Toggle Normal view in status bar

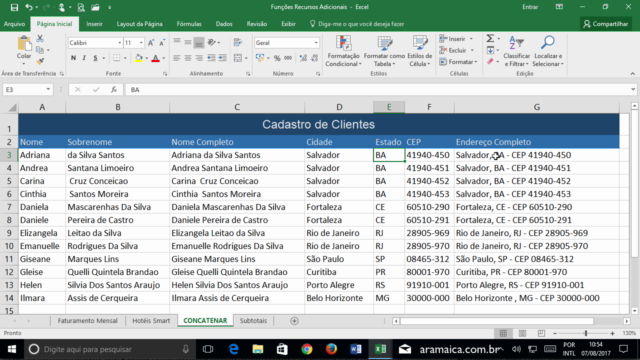[x=503, y=333]
